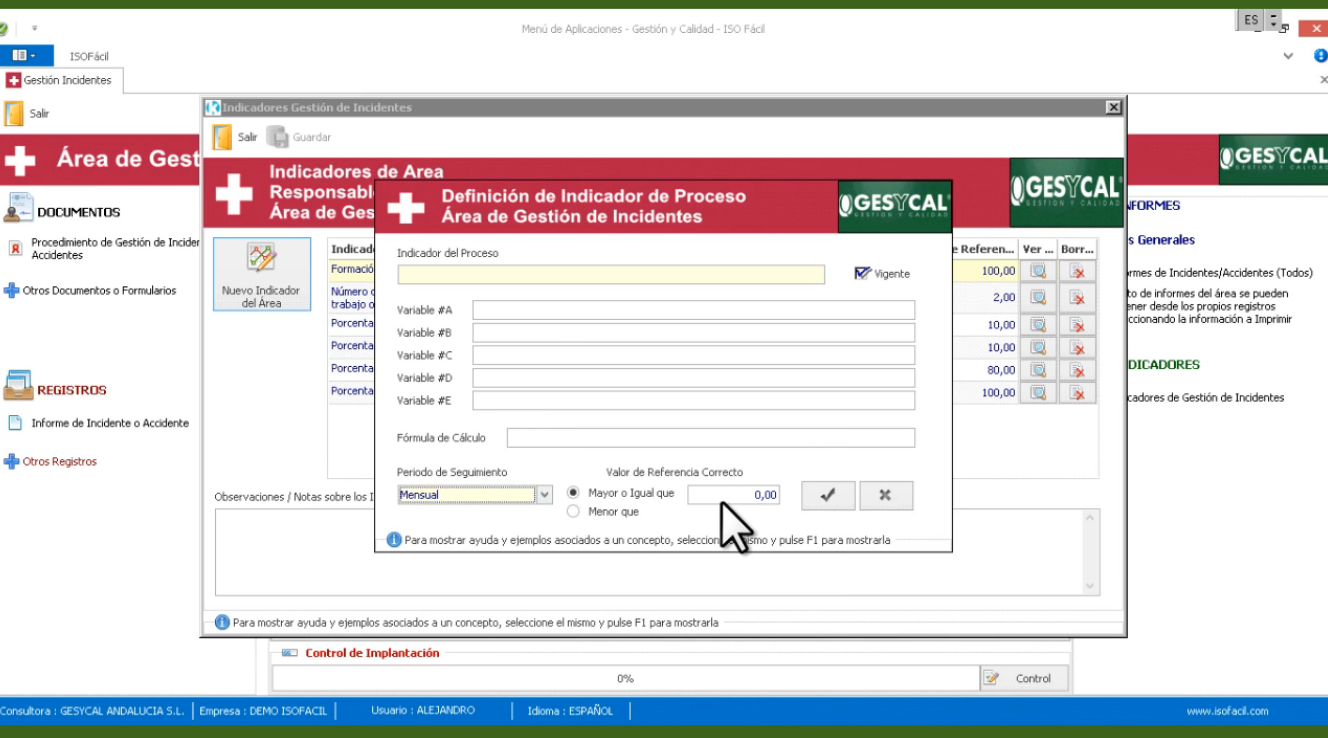
Task: Open the Indicadores de Gestión de Incidentes link
Action: tap(1206, 397)
